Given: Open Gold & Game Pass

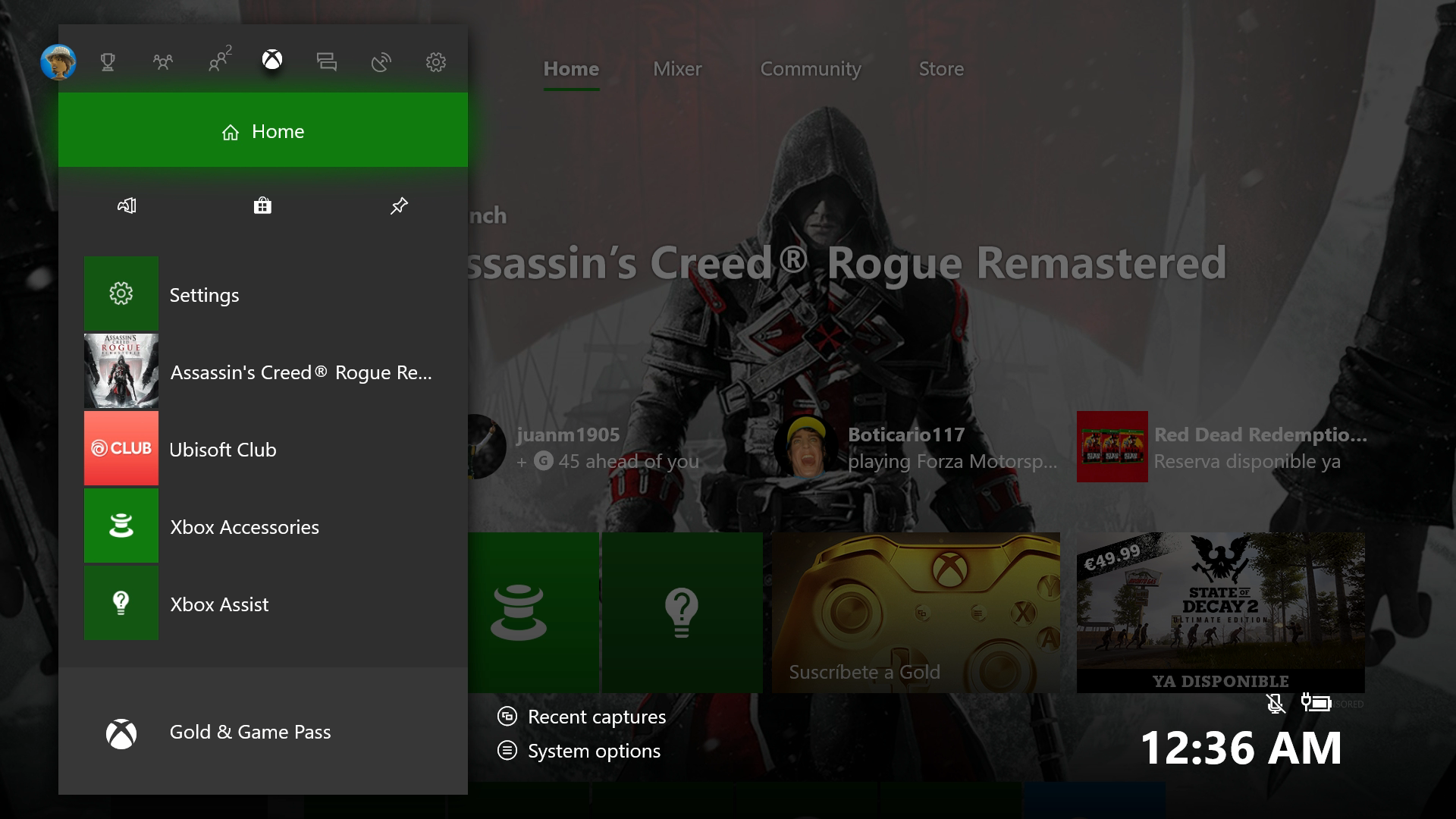Looking at the screenshot, I should 249,732.
